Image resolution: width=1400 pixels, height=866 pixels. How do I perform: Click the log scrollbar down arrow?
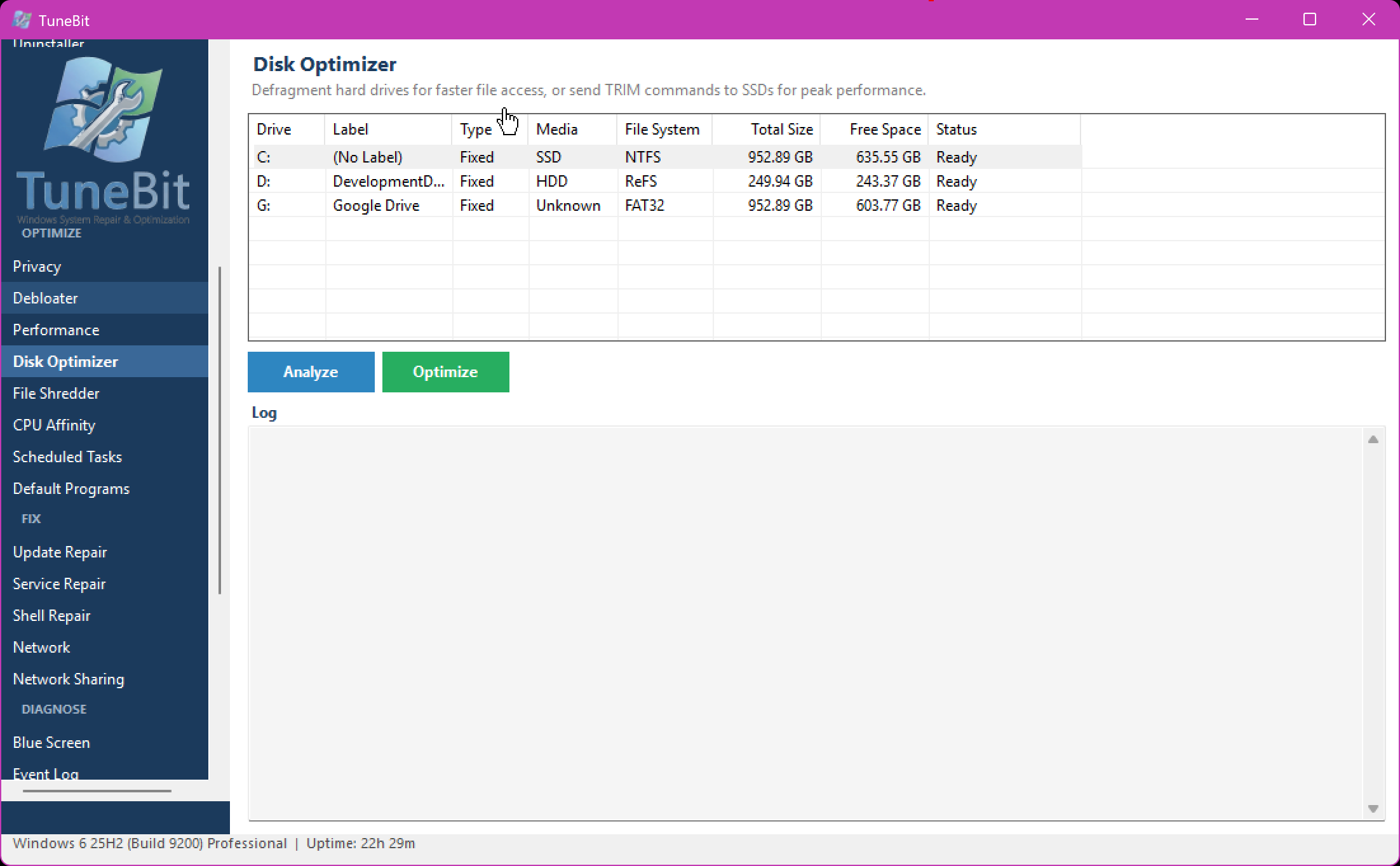click(x=1373, y=808)
